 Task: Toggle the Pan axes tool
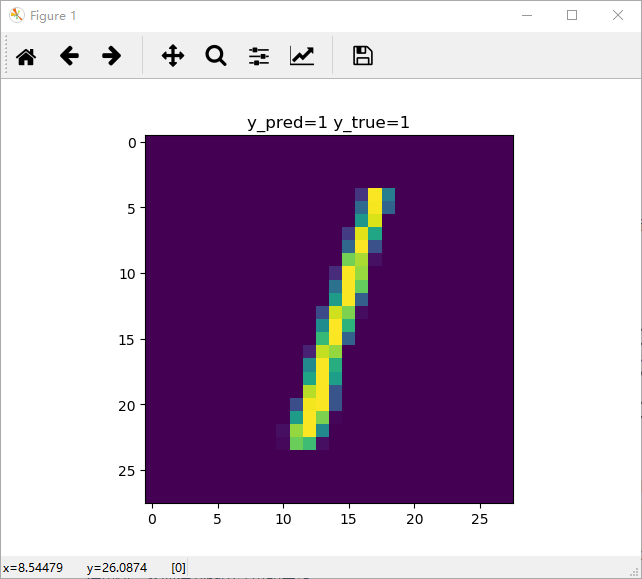(172, 56)
